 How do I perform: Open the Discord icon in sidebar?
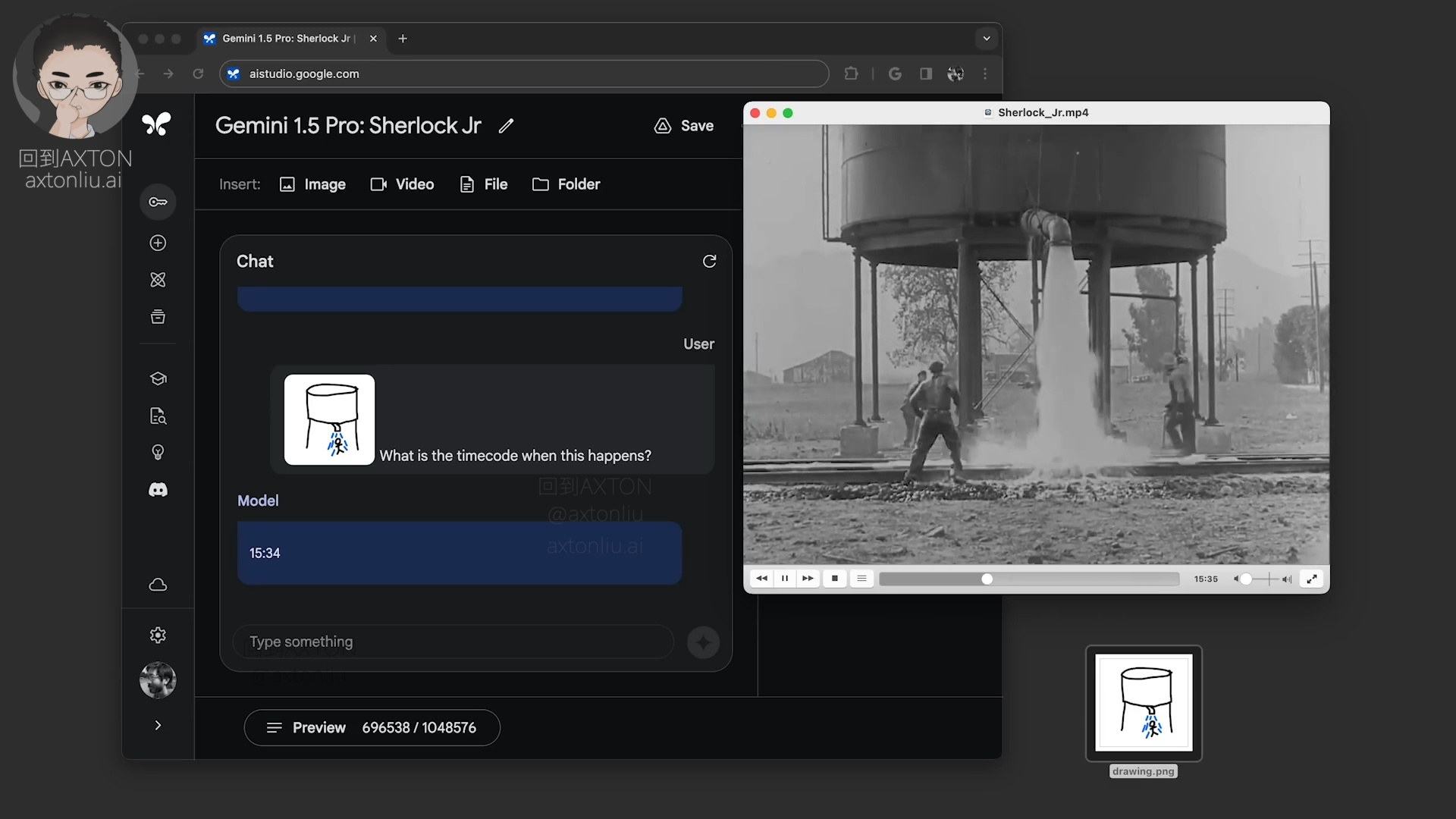[x=158, y=490]
